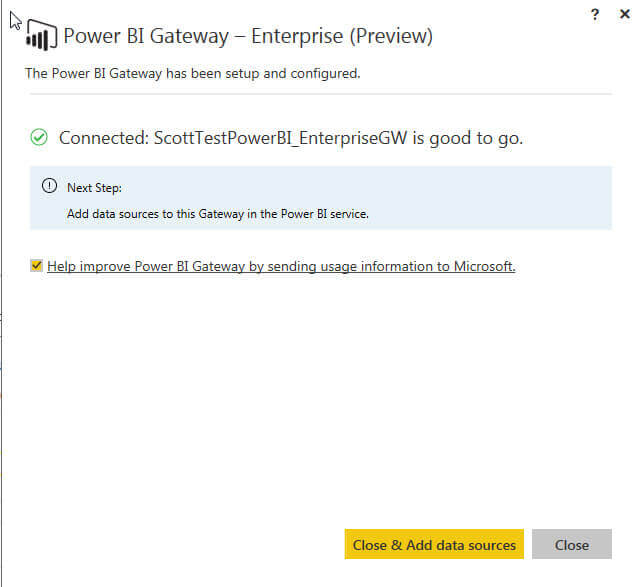Click the Next Step: heading

tap(94, 187)
